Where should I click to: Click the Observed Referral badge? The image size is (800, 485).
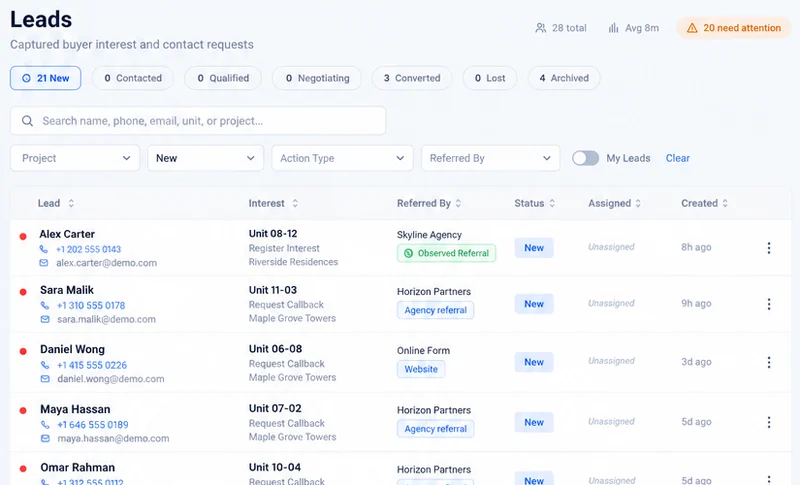click(446, 253)
